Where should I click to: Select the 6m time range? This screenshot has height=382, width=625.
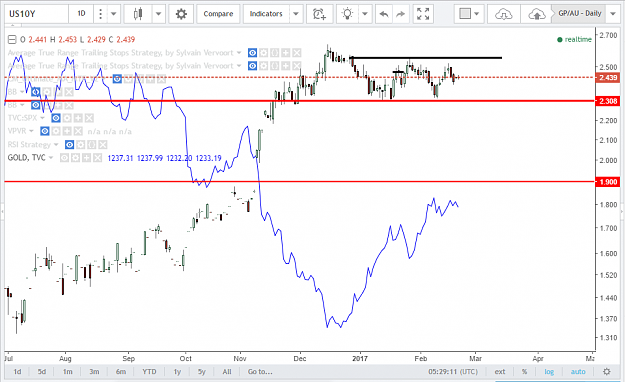tap(121, 372)
